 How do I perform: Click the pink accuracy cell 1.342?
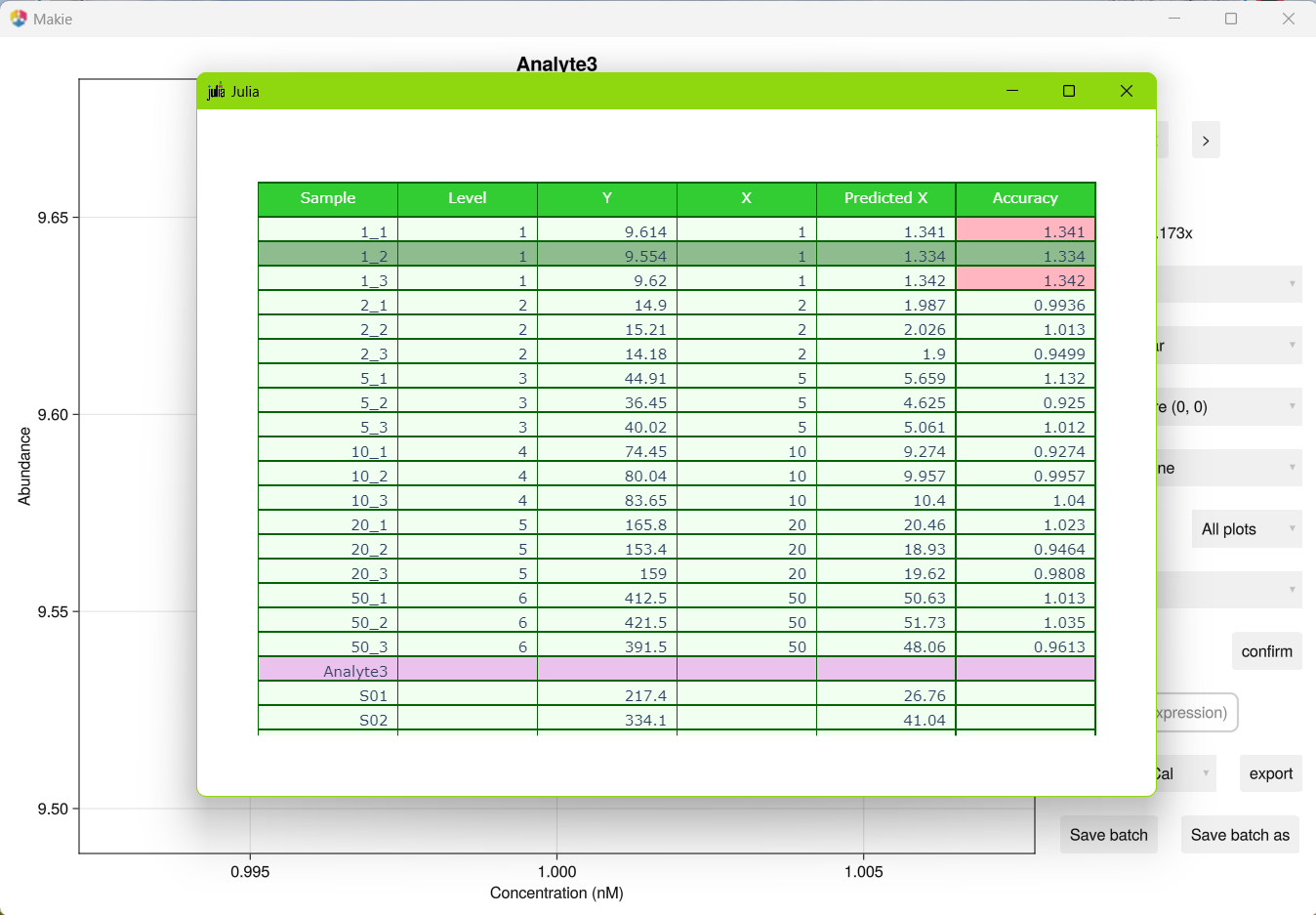(x=1025, y=280)
